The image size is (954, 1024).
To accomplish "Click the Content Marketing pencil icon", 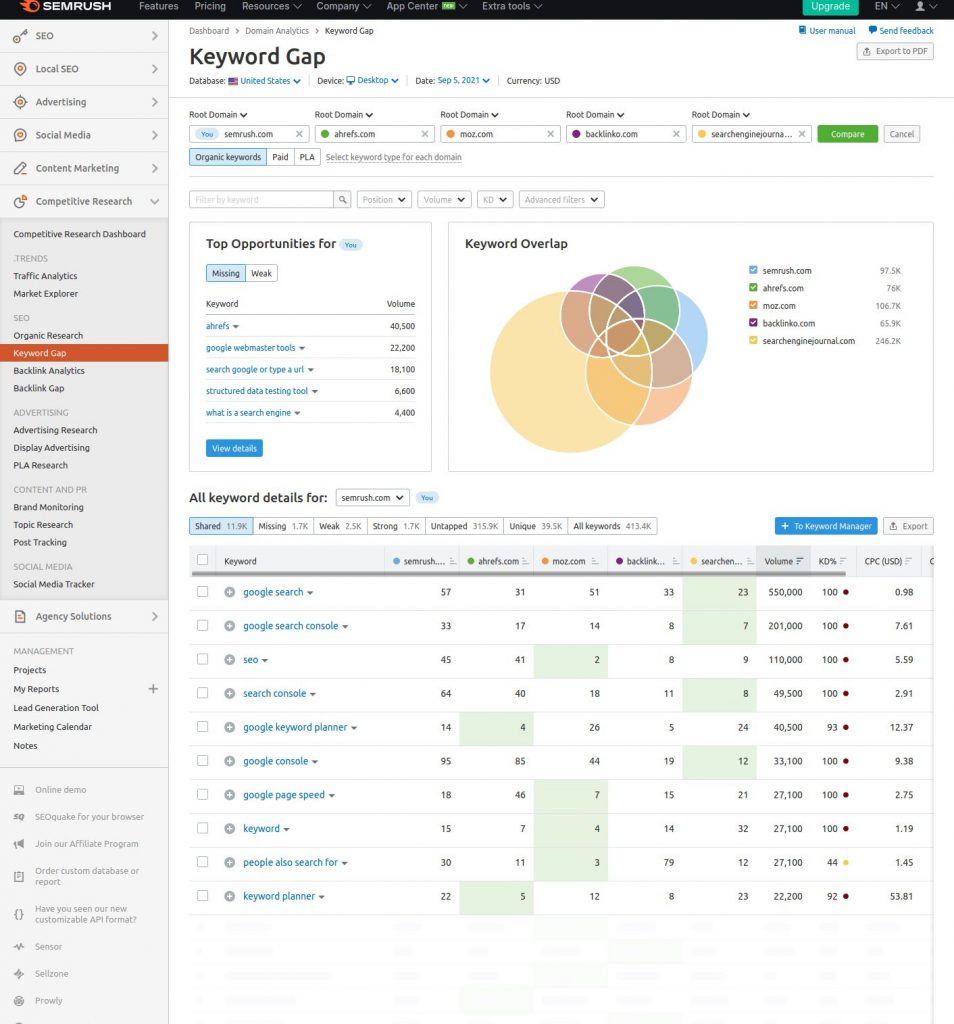I will click(20, 168).
